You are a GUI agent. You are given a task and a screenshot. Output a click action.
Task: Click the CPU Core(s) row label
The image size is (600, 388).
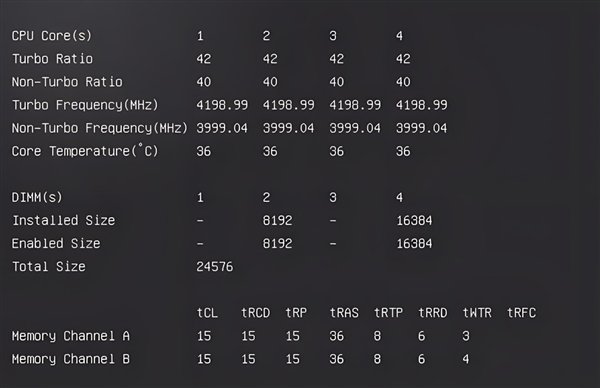coord(52,36)
